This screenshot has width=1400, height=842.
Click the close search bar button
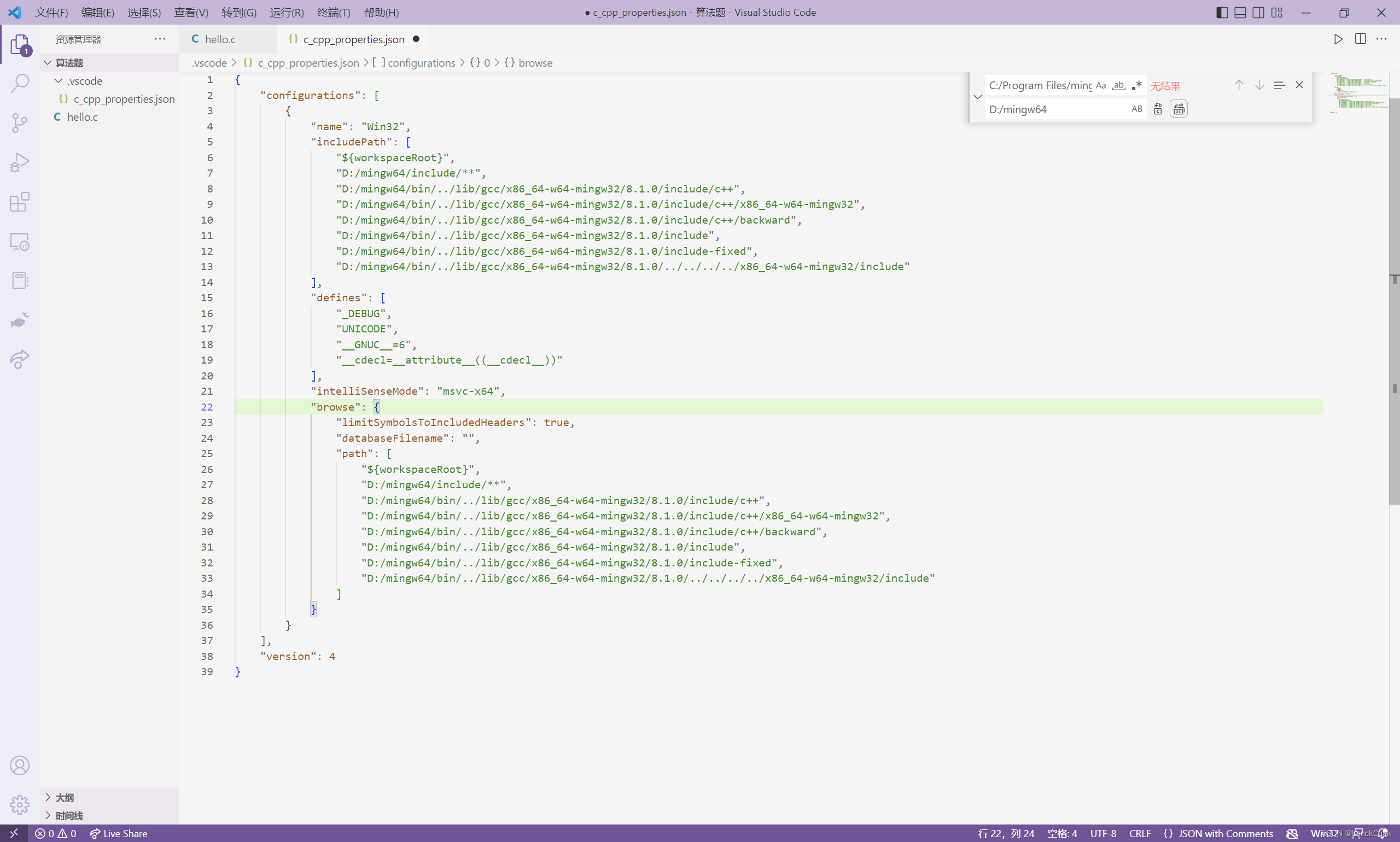(1299, 85)
